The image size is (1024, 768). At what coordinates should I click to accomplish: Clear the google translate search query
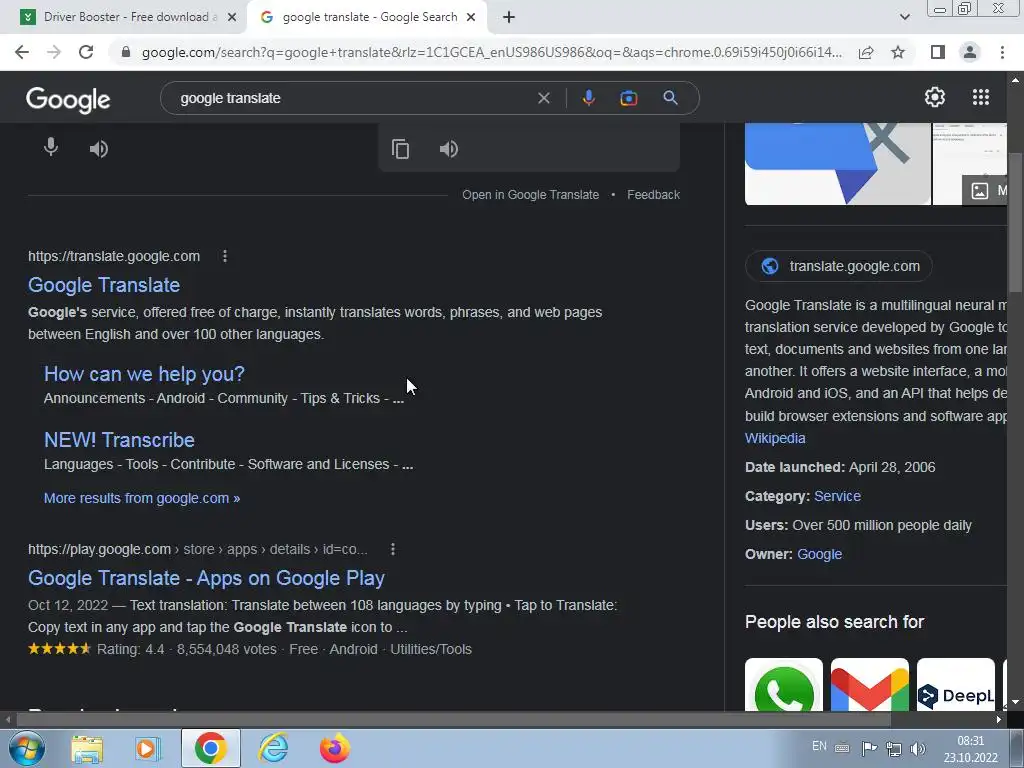(543, 98)
